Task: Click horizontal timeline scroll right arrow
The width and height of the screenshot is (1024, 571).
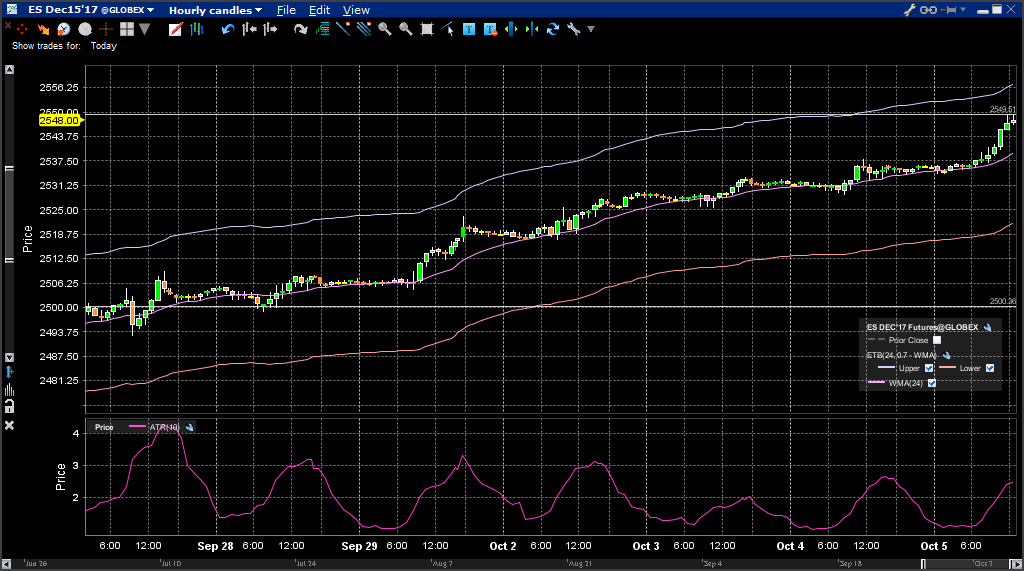Action: click(x=1016, y=564)
